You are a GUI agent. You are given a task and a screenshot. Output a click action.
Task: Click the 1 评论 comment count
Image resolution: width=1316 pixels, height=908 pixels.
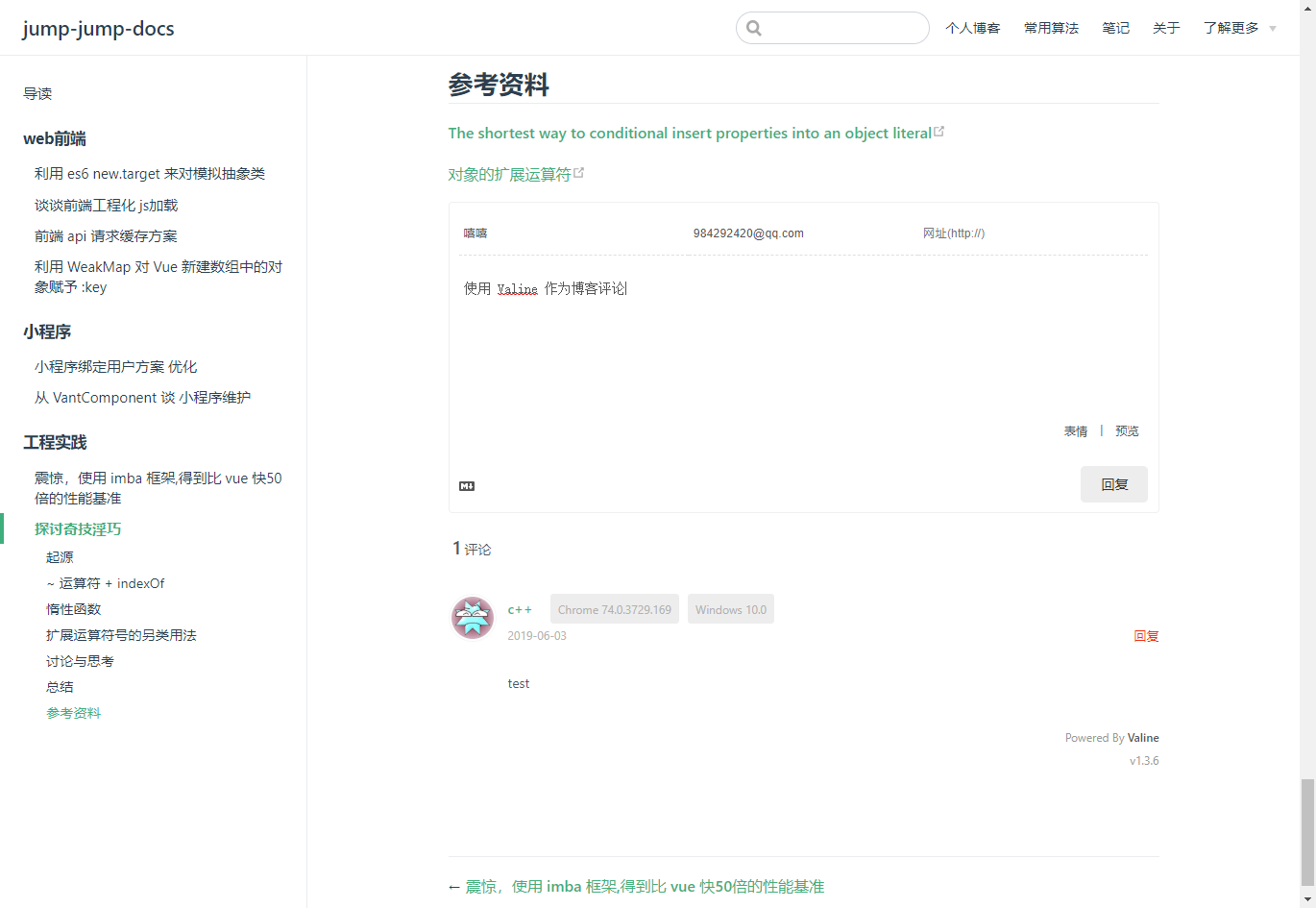pyautogui.click(x=472, y=549)
